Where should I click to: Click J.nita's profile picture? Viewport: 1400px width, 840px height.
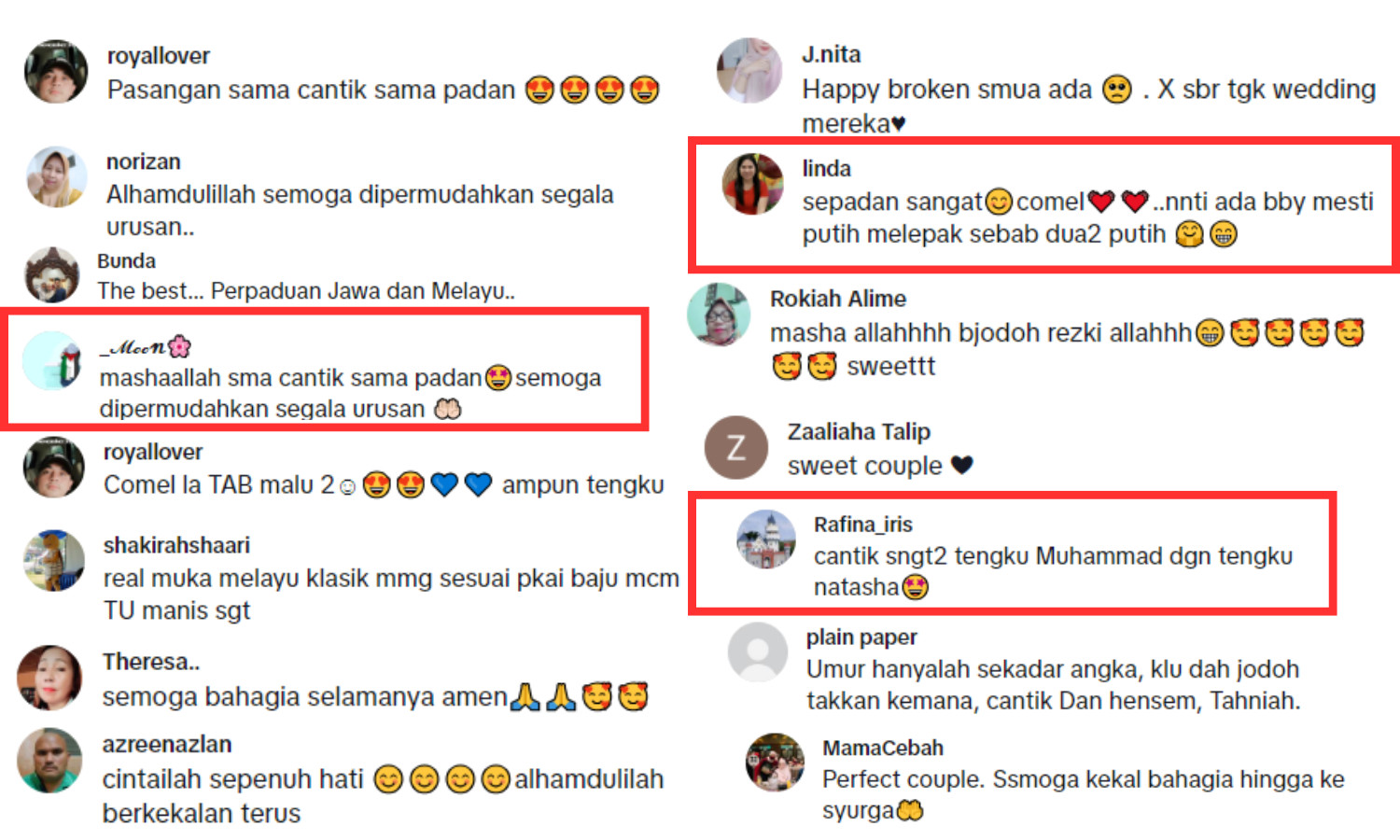(749, 70)
